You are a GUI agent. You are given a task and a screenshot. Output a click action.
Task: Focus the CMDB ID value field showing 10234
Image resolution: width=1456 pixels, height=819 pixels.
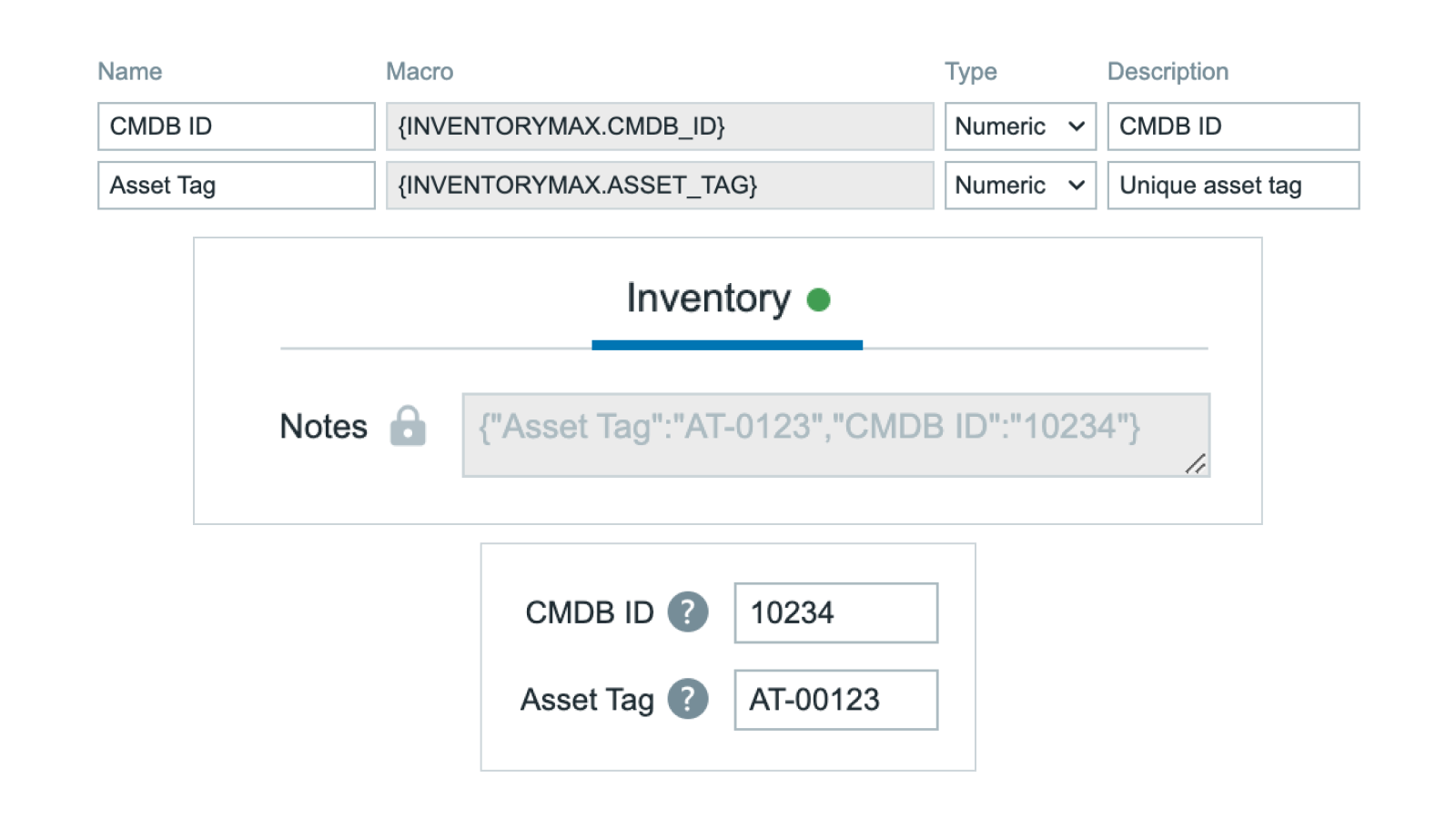pyautogui.click(x=834, y=612)
